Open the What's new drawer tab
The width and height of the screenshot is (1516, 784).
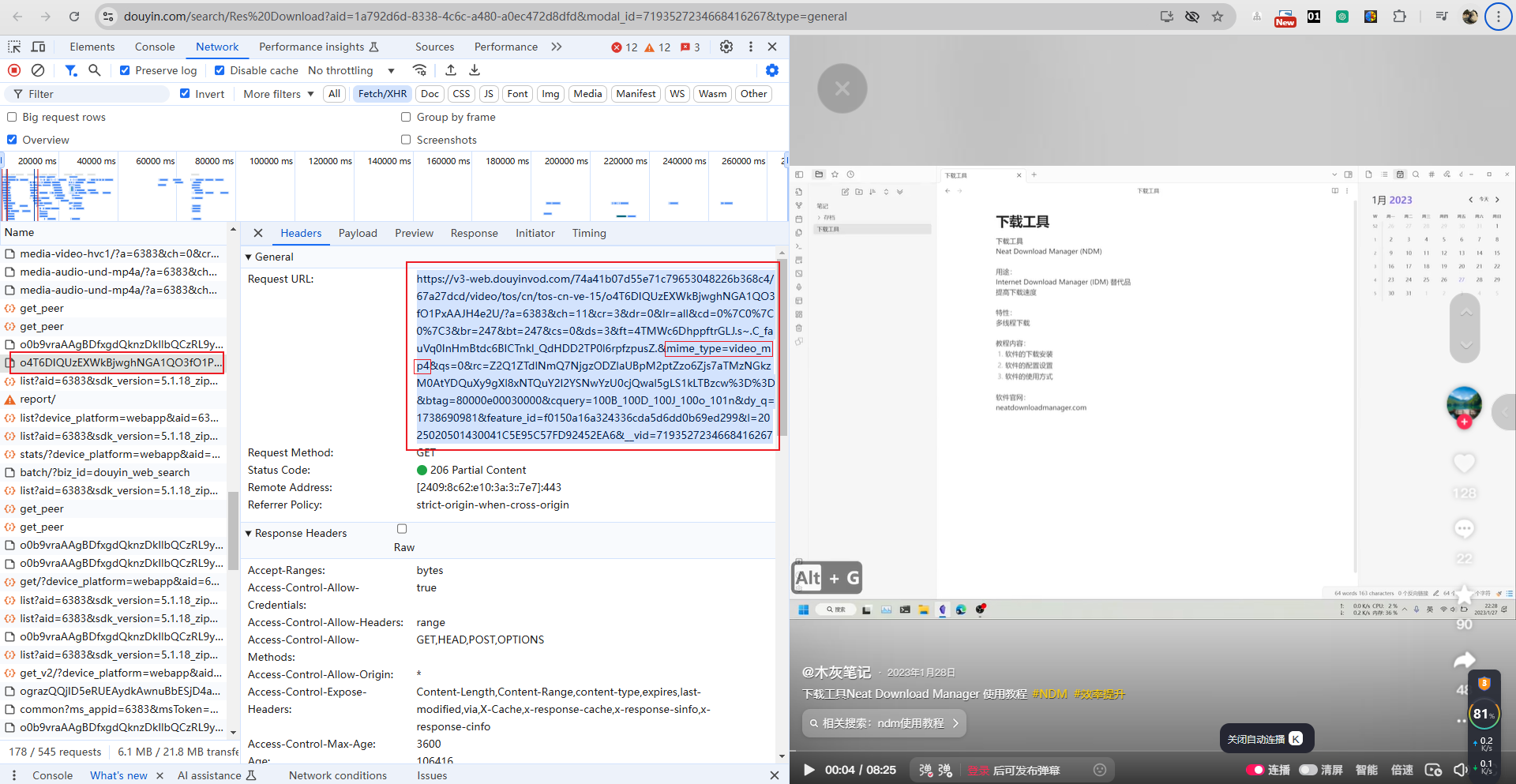pyautogui.click(x=118, y=775)
